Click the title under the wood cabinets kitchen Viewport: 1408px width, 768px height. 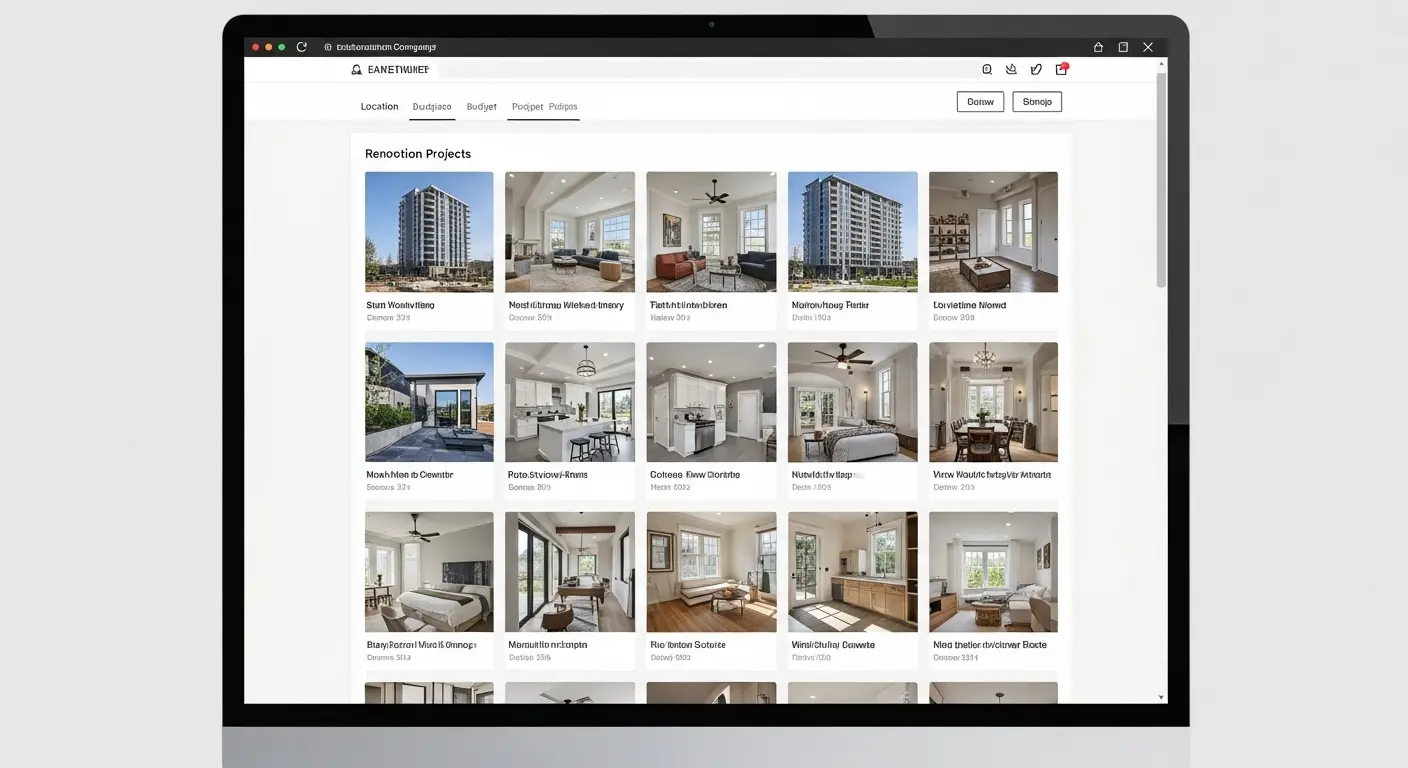(833, 645)
